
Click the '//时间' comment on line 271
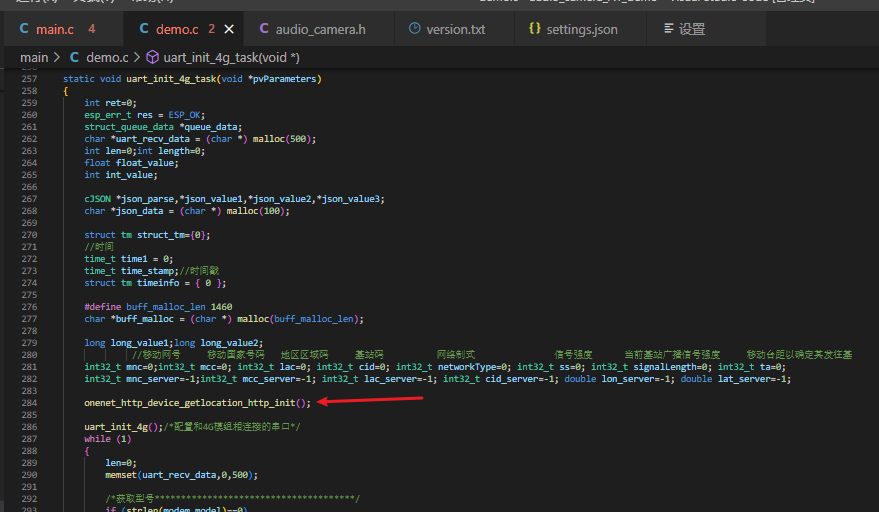pos(99,247)
